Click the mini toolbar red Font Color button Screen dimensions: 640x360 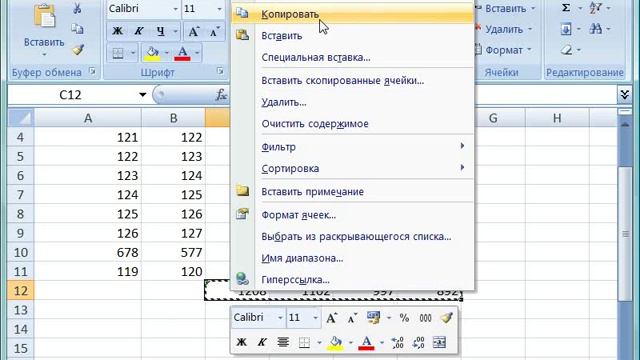point(366,342)
